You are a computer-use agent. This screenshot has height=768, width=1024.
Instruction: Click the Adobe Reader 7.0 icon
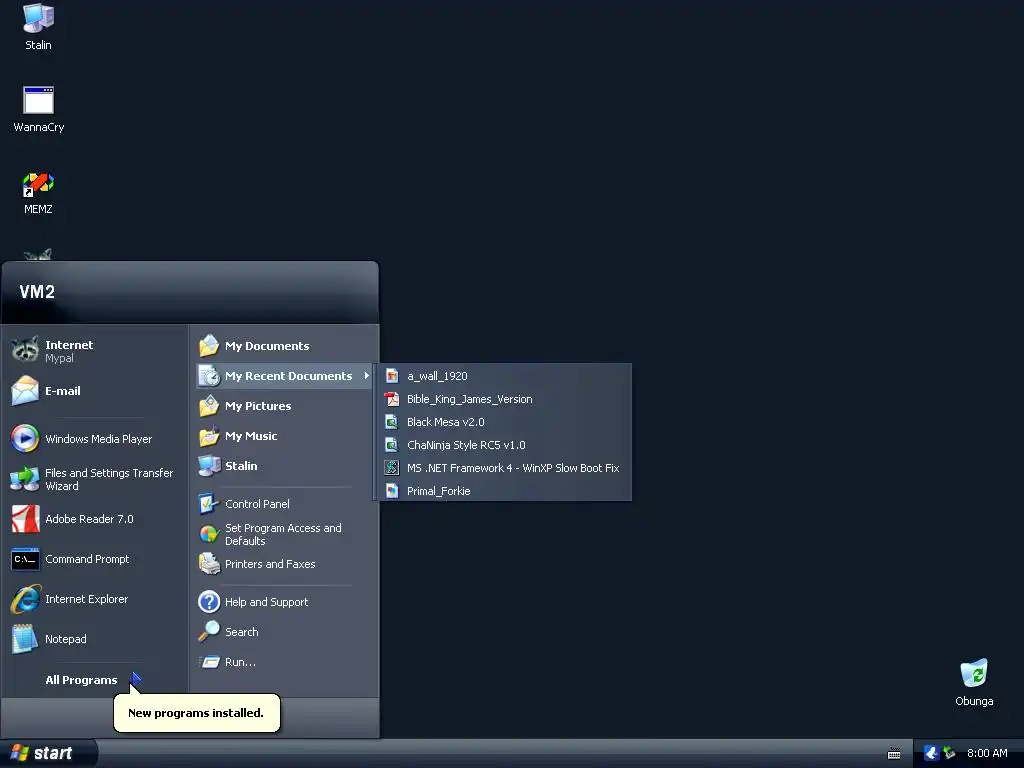coord(25,519)
